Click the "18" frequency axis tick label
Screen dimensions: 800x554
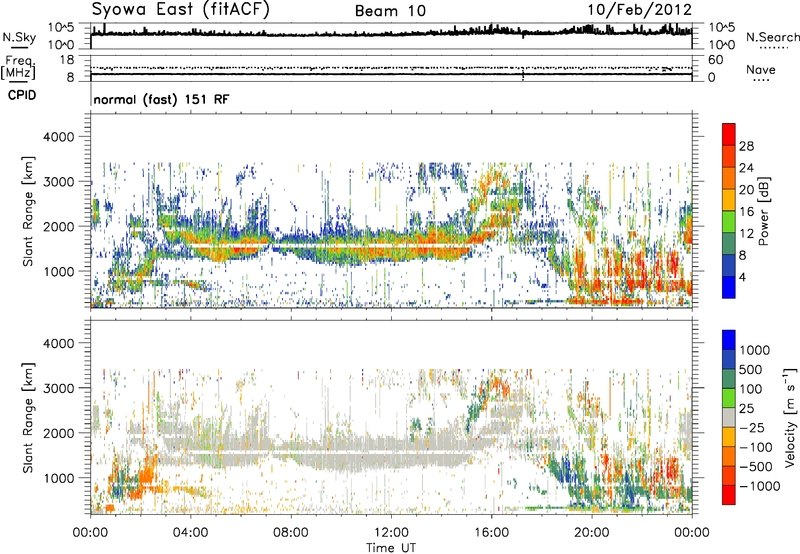point(67,59)
